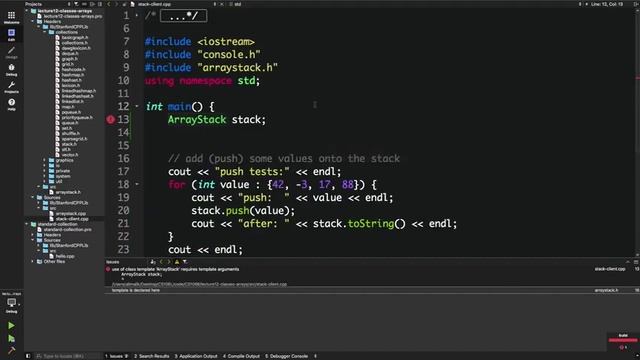640x360 pixels.
Task: Open the Projects view dropdown
Action: point(69,4)
